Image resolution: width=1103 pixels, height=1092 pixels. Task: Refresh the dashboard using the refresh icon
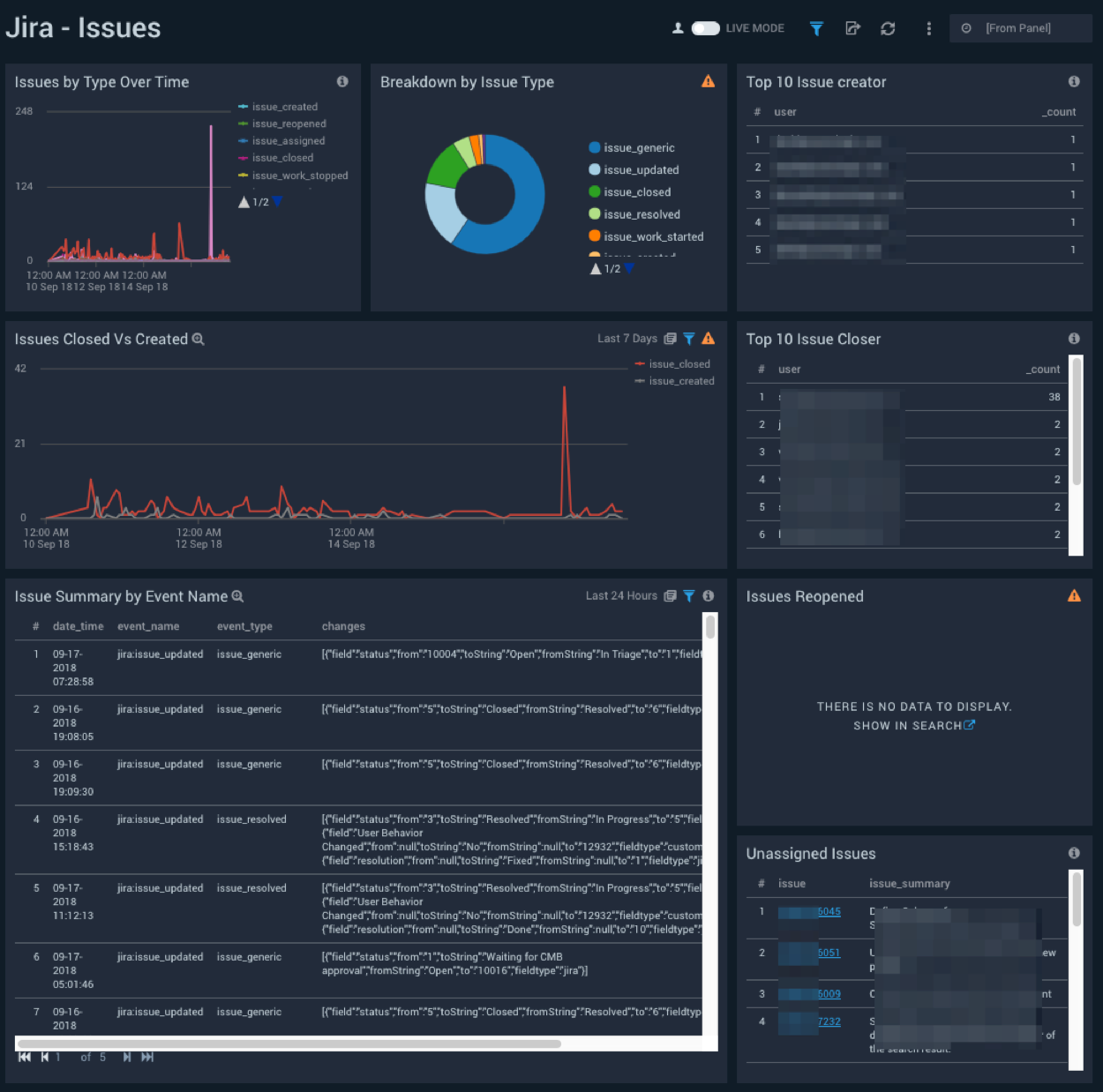888,28
